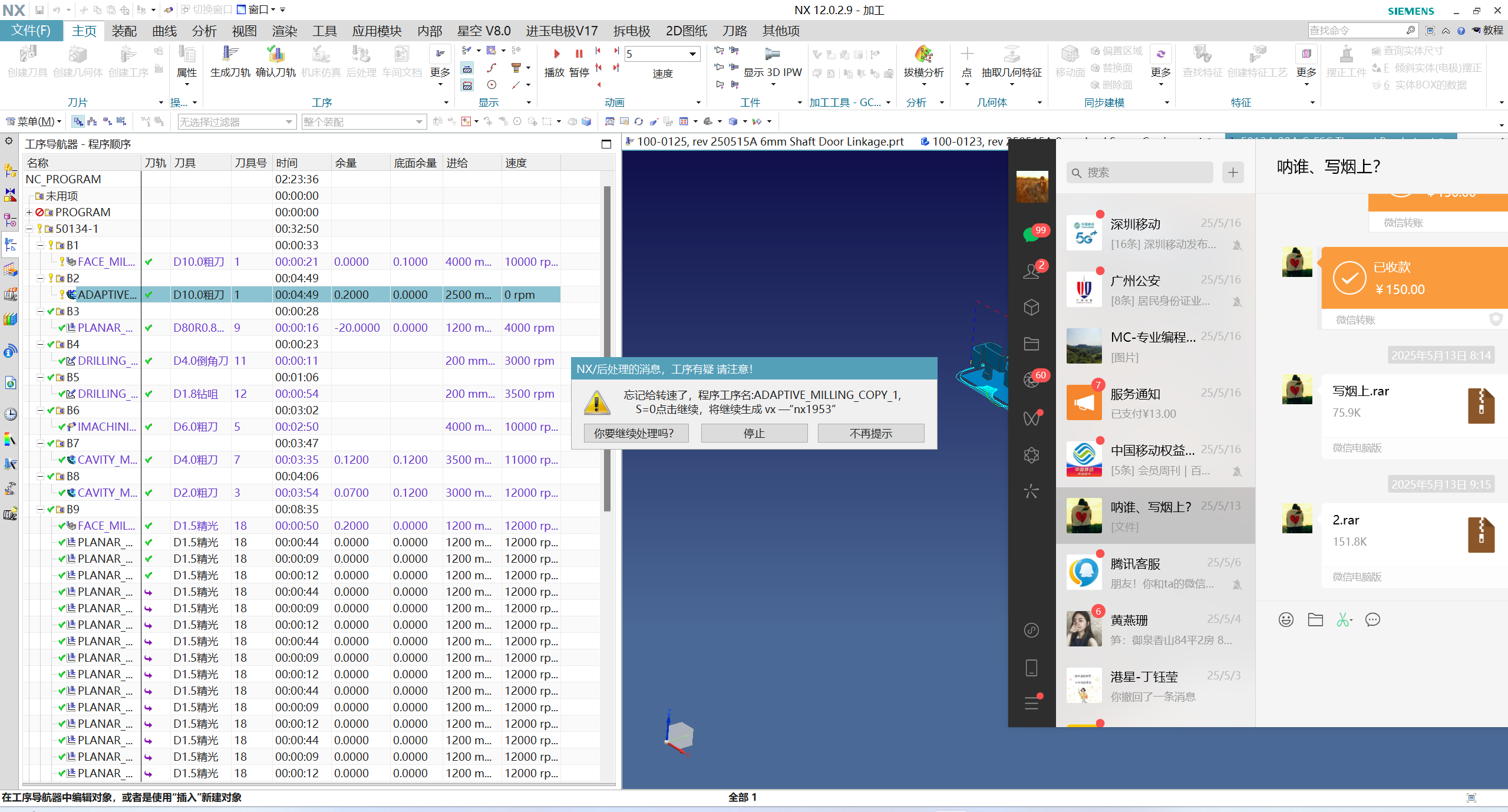Open the 整个装配 scope dropdown
1508x812 pixels.
418,122
